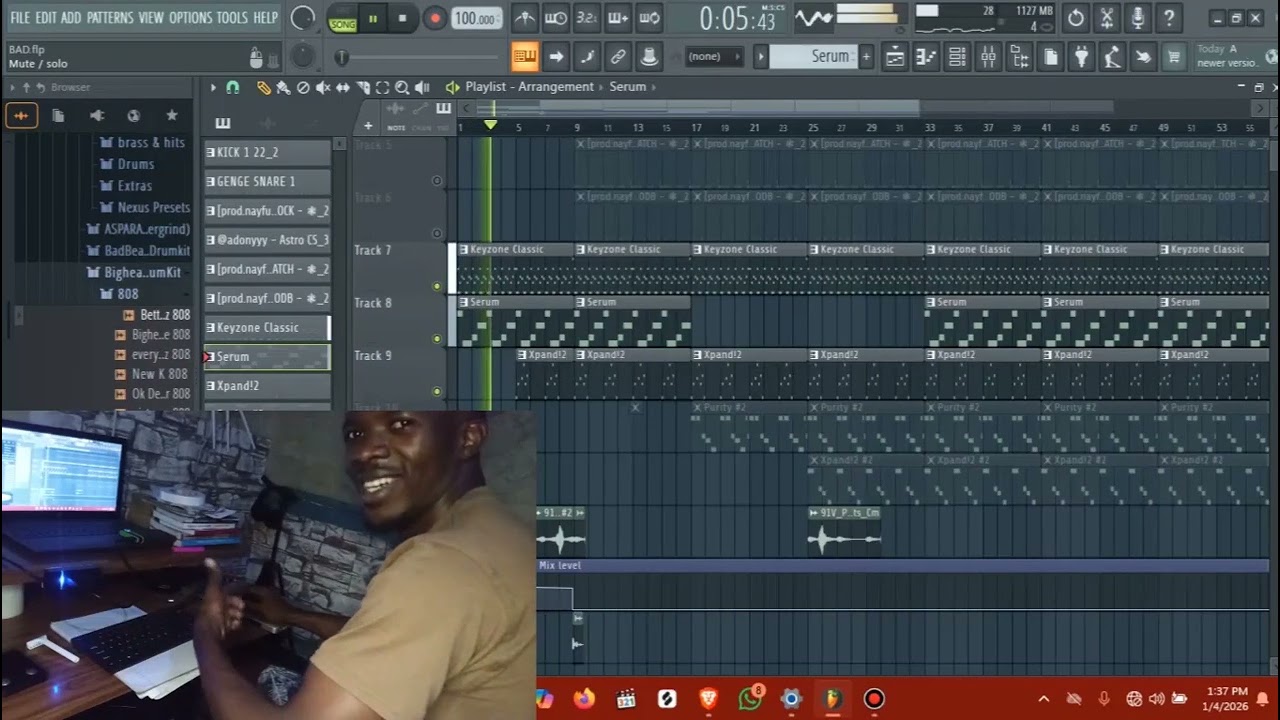
Task: Open the TOOLS menu
Action: pyautogui.click(x=232, y=18)
